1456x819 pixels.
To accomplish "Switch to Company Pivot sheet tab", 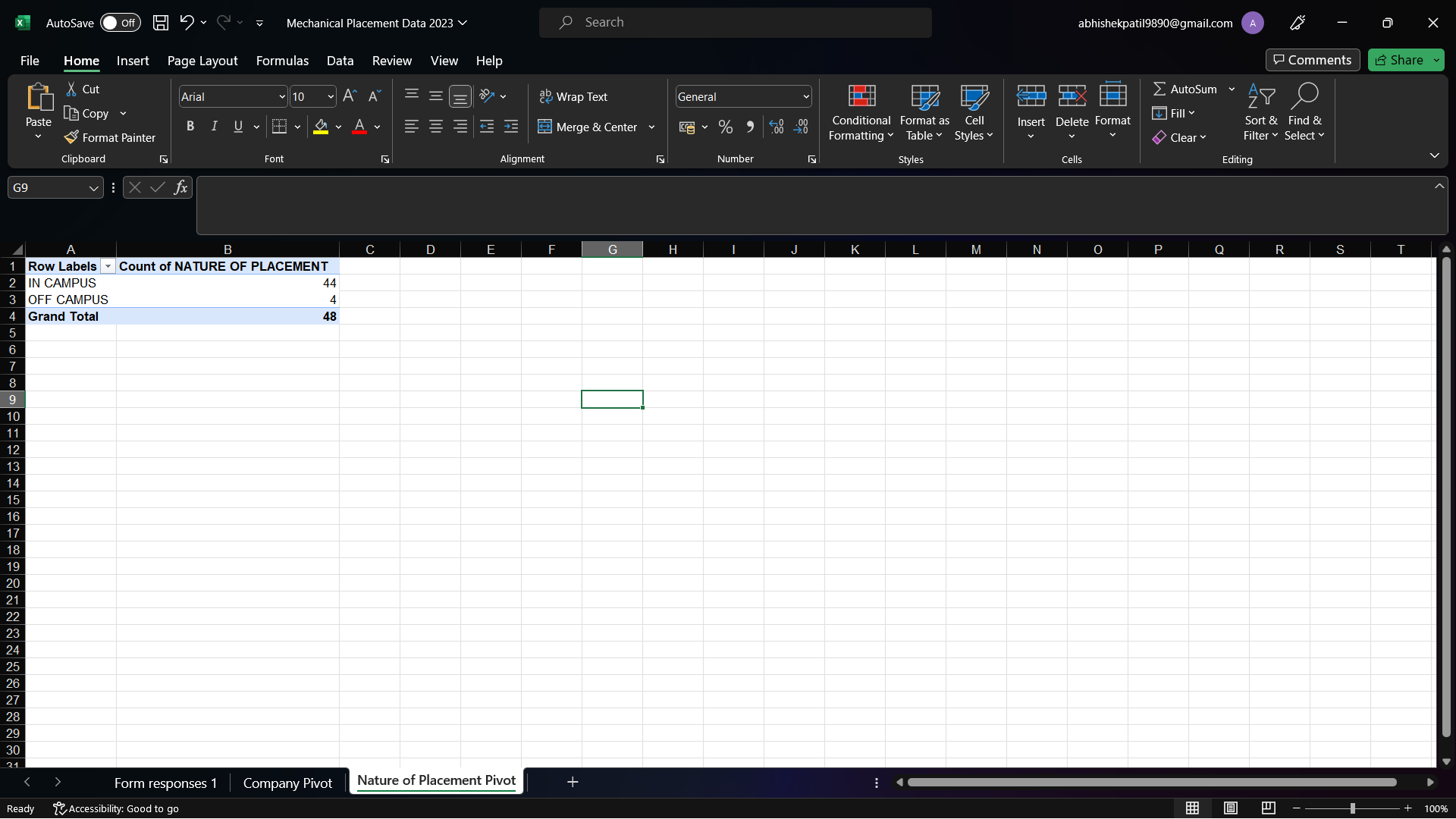I will tap(287, 783).
